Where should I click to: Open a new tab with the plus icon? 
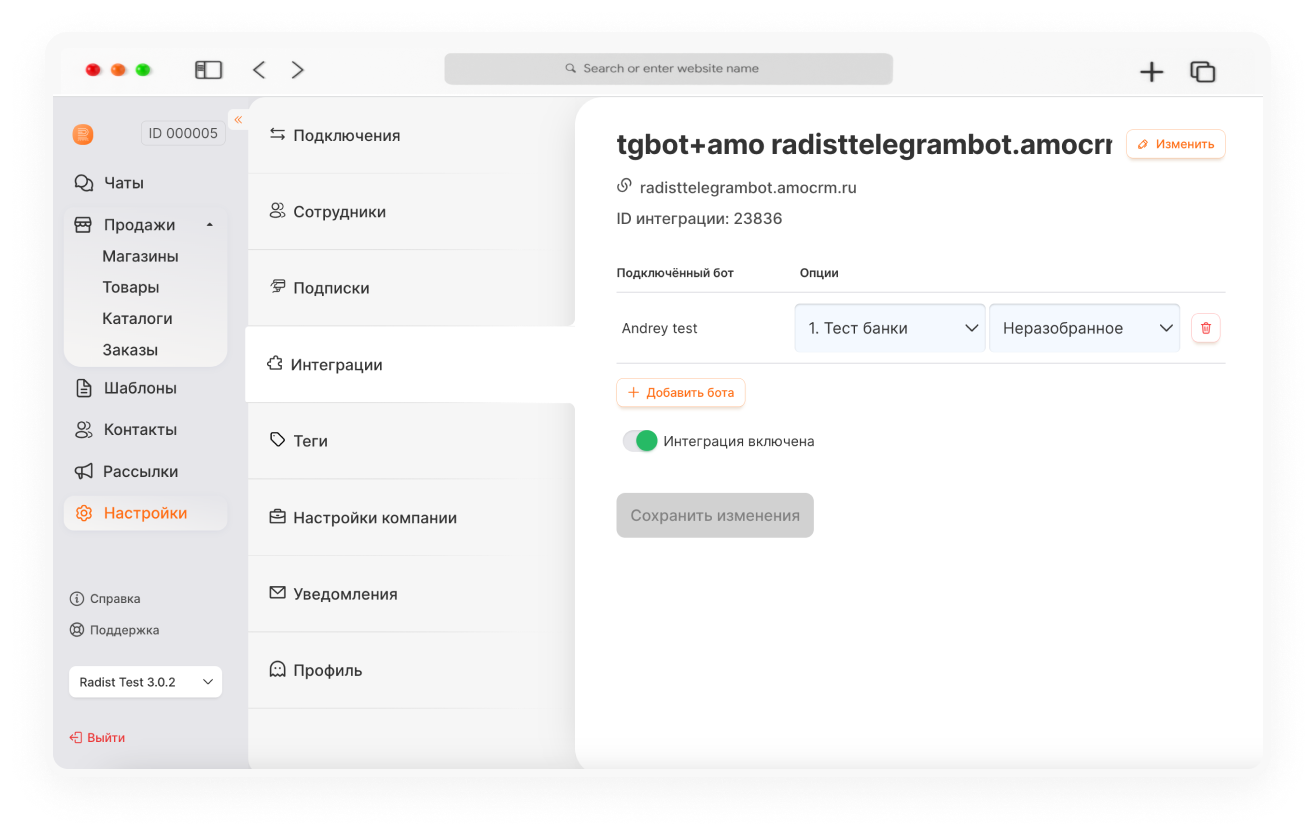click(x=1152, y=71)
